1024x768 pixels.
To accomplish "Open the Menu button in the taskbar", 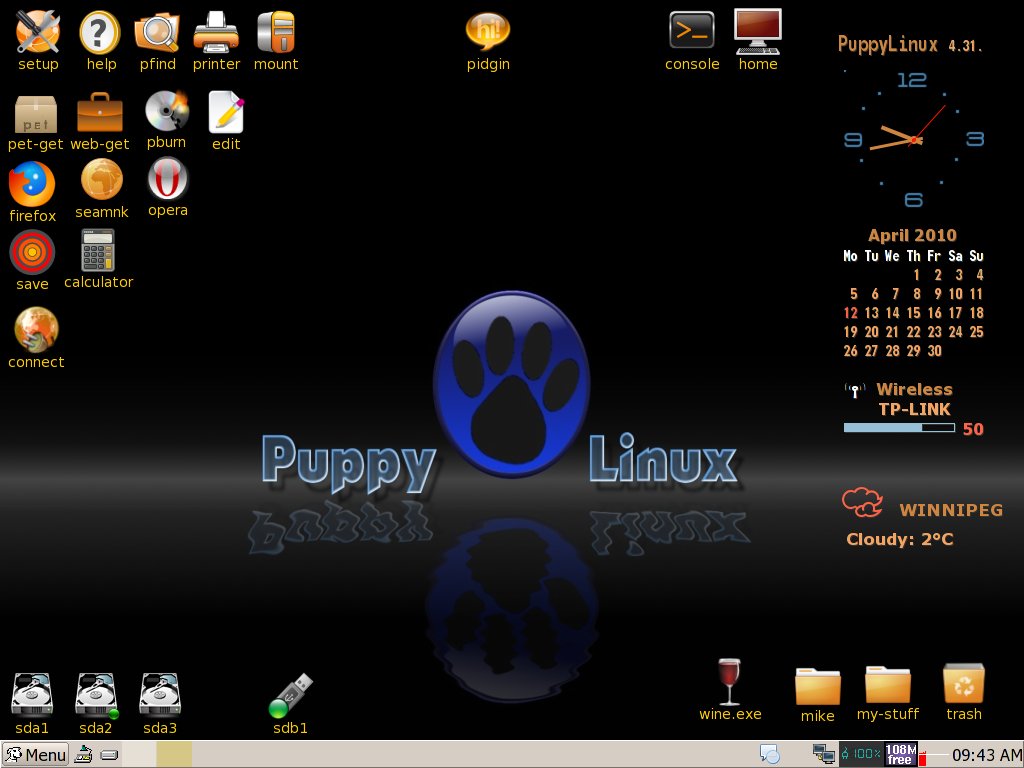I will [x=35, y=755].
